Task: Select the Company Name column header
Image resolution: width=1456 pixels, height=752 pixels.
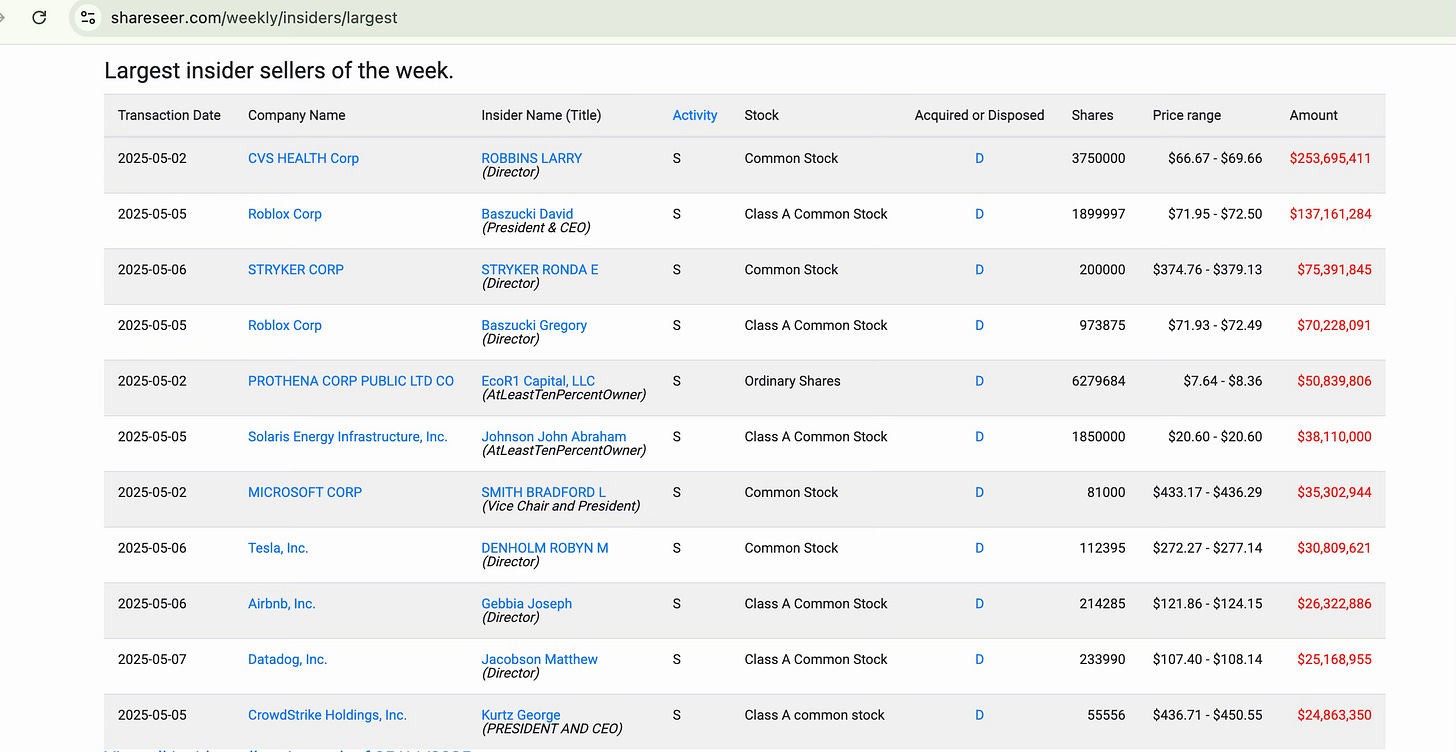Action: [297, 115]
